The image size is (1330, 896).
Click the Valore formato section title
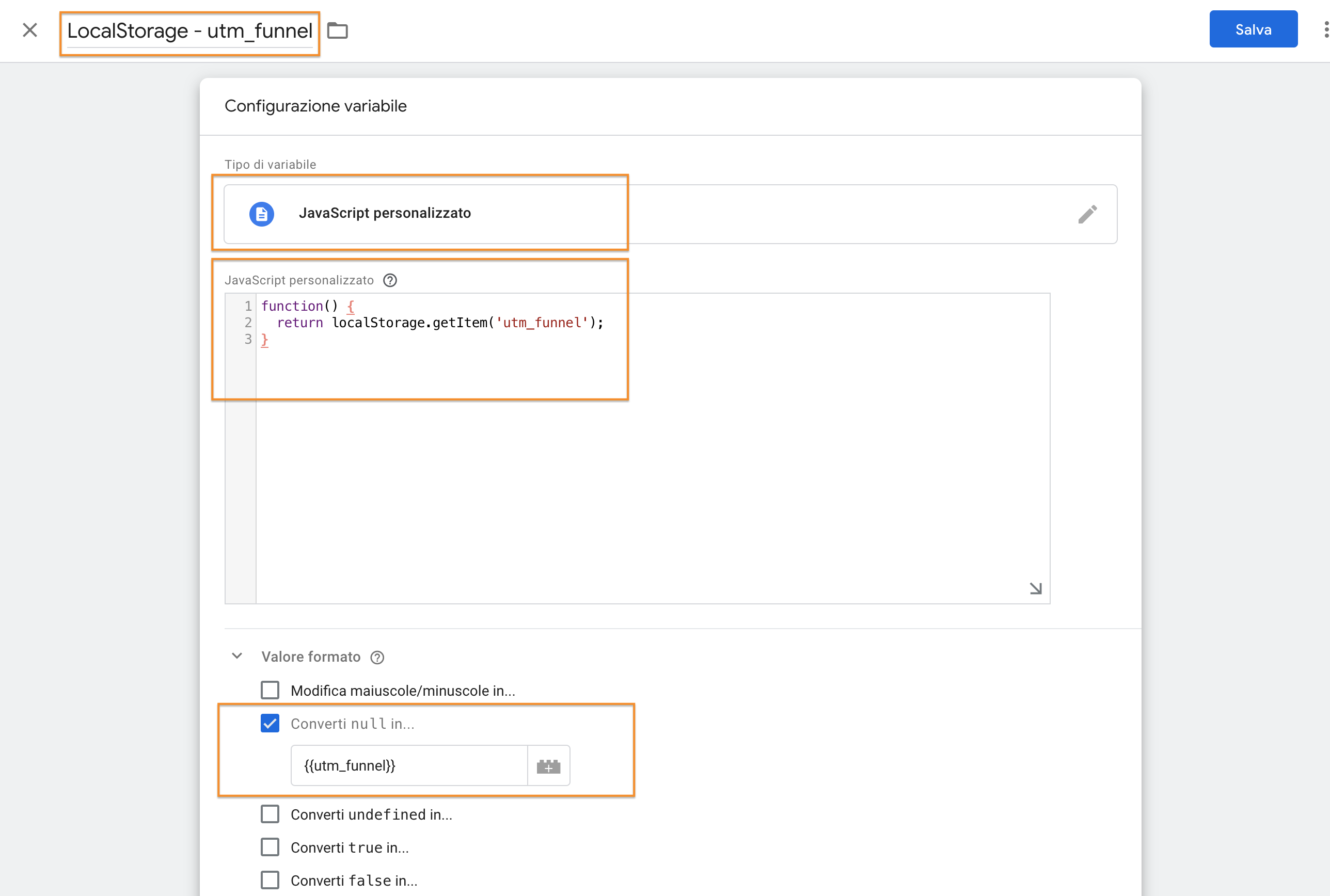pos(311,657)
